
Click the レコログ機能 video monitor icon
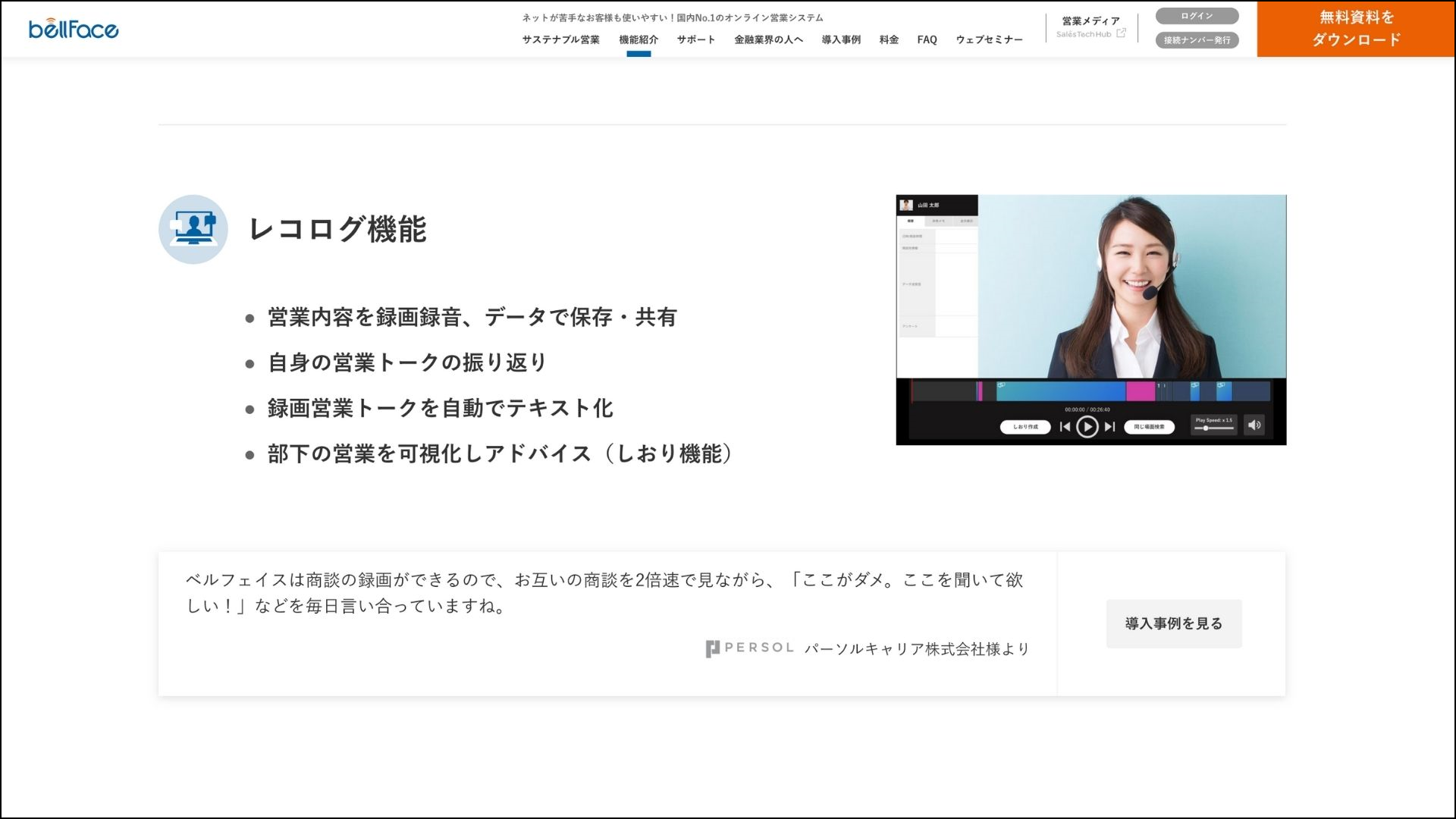tap(193, 229)
